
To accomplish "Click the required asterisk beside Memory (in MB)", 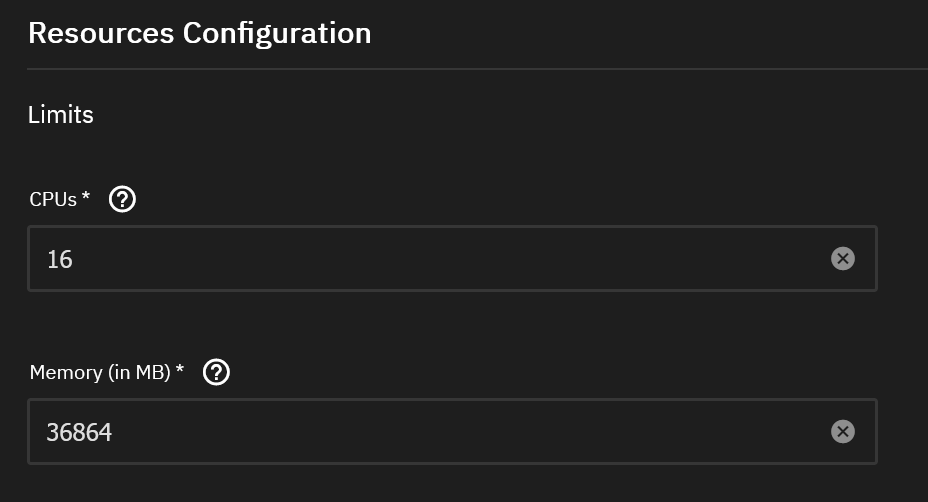I will [x=180, y=371].
